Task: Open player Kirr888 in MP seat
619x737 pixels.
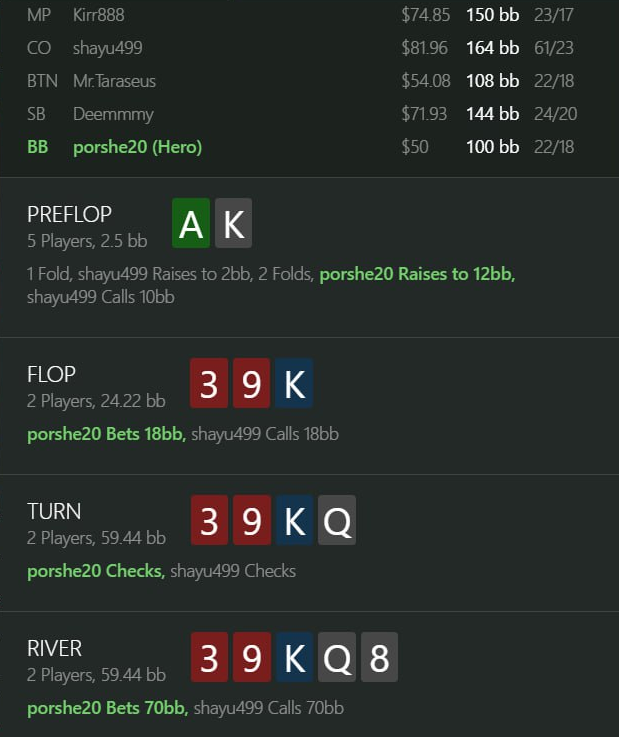Action: [x=99, y=15]
